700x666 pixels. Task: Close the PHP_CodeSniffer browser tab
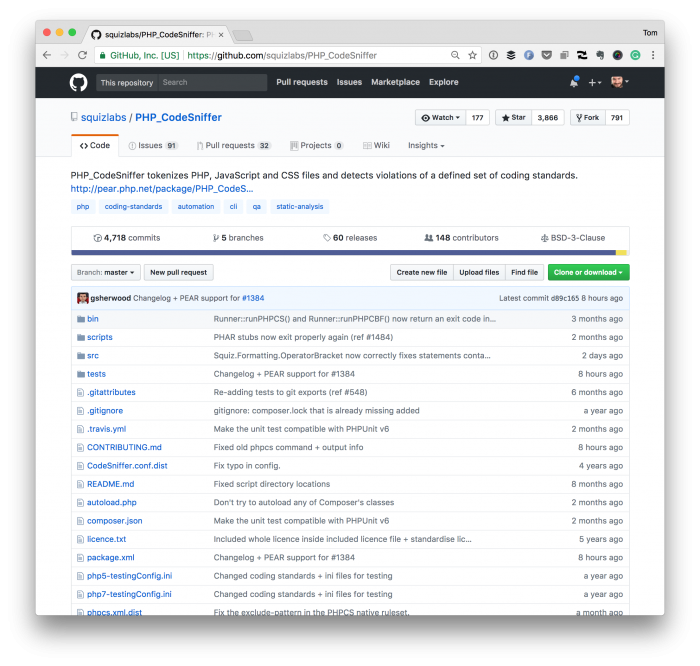(x=221, y=34)
